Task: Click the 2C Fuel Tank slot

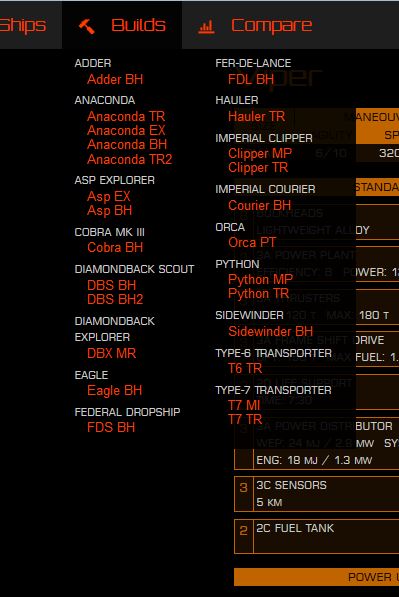Action: click(x=316, y=536)
